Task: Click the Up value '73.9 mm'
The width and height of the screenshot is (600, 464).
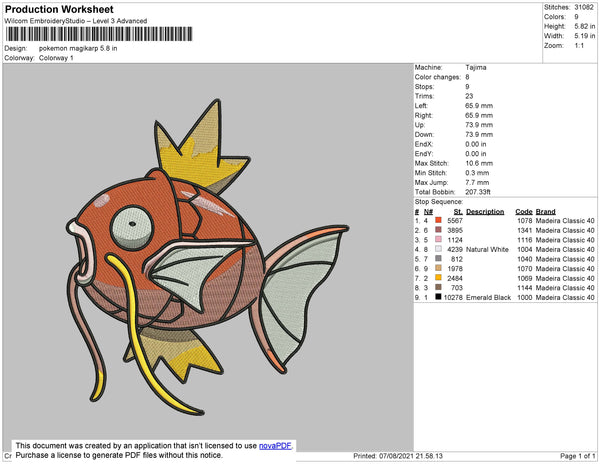Action: [x=479, y=125]
